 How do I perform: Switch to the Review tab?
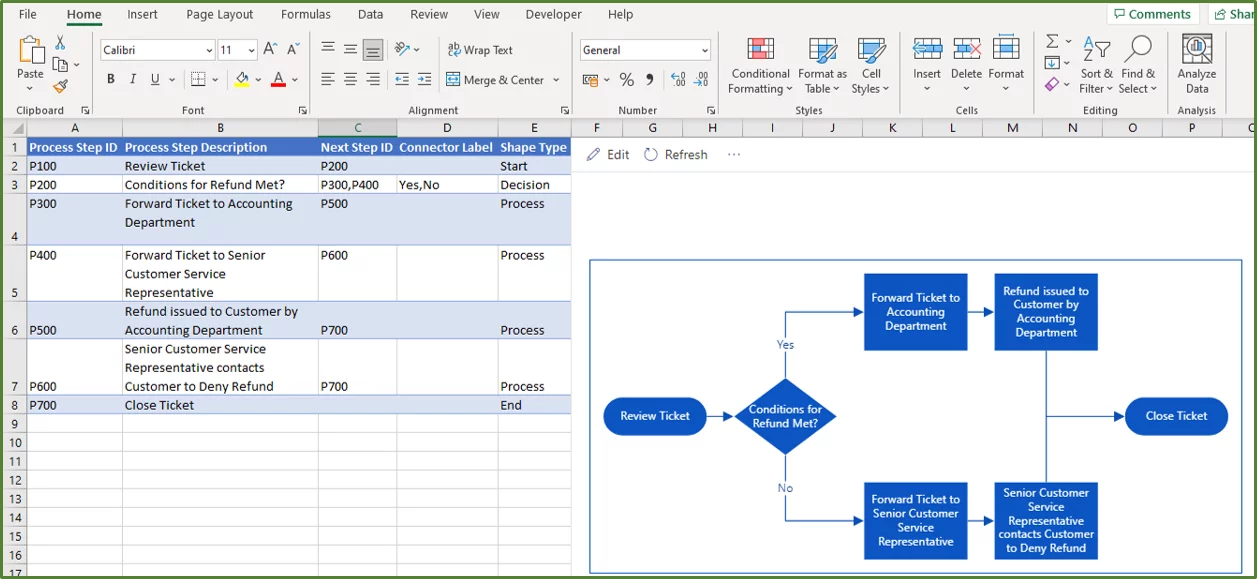click(429, 14)
